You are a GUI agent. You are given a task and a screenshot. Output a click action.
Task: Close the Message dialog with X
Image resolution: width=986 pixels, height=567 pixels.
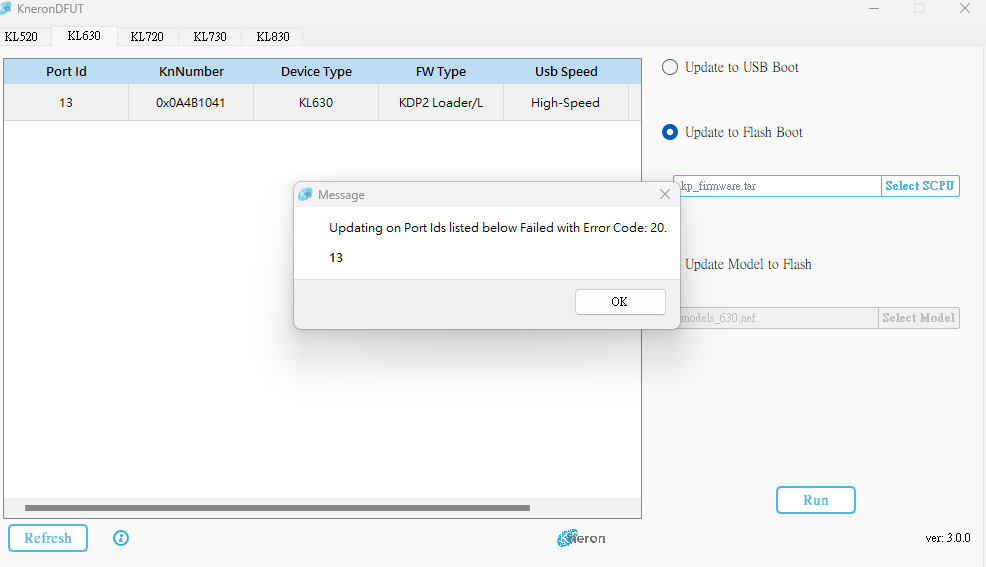665,194
